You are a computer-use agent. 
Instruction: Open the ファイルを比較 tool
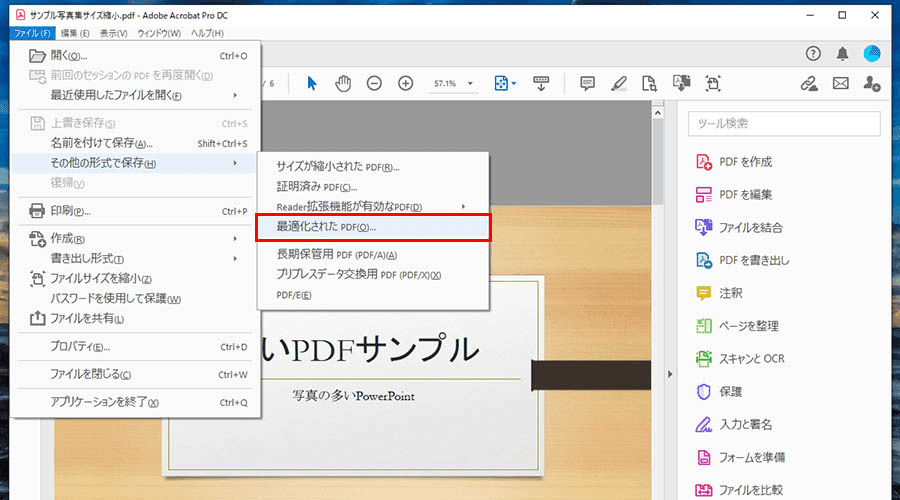click(739, 490)
